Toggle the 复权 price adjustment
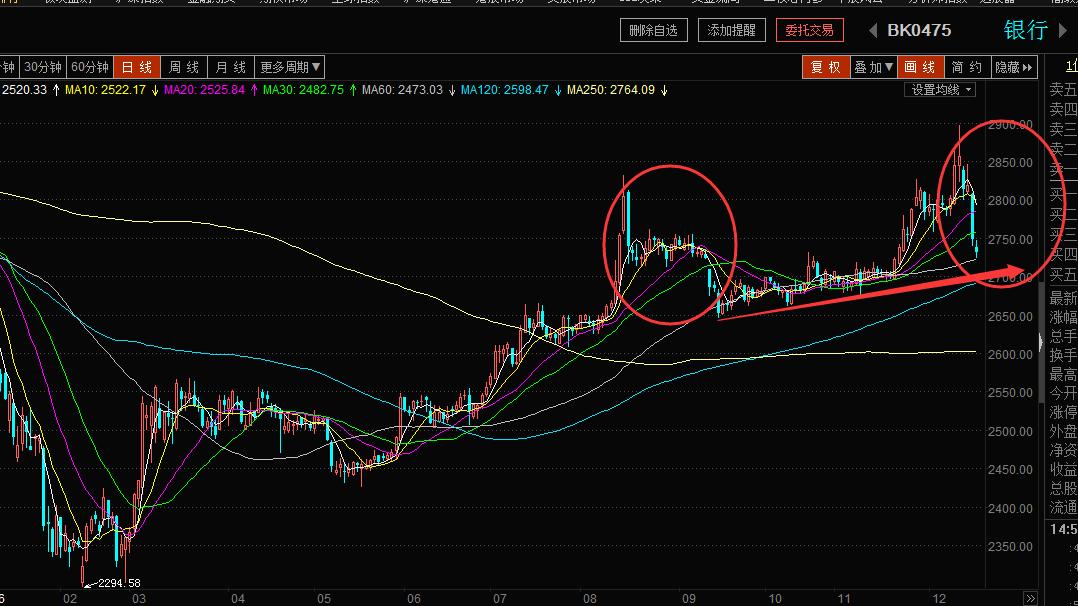This screenshot has height=606, width=1078. (826, 67)
